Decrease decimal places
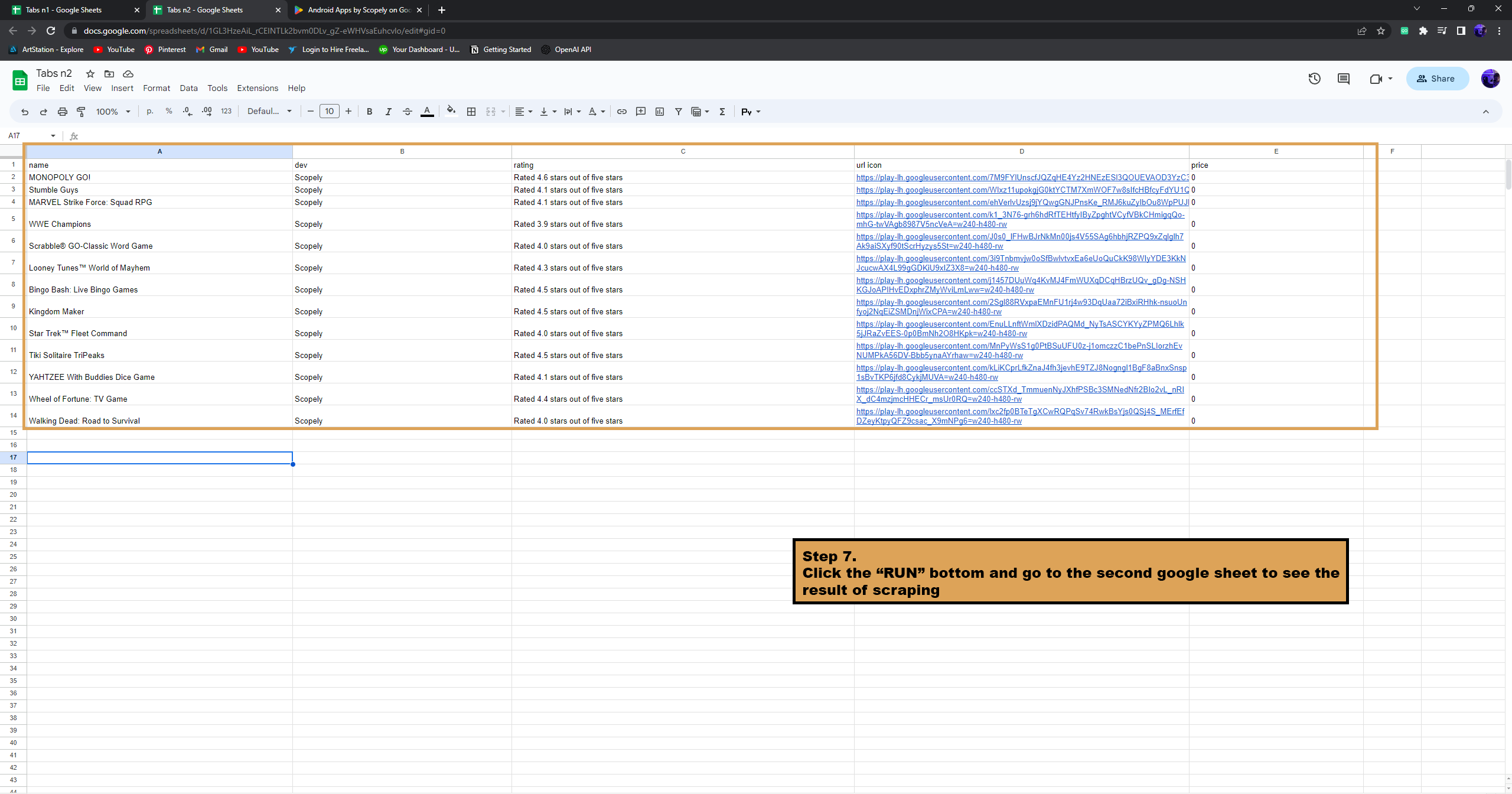Screen dimensions: 1512x794 [x=188, y=111]
